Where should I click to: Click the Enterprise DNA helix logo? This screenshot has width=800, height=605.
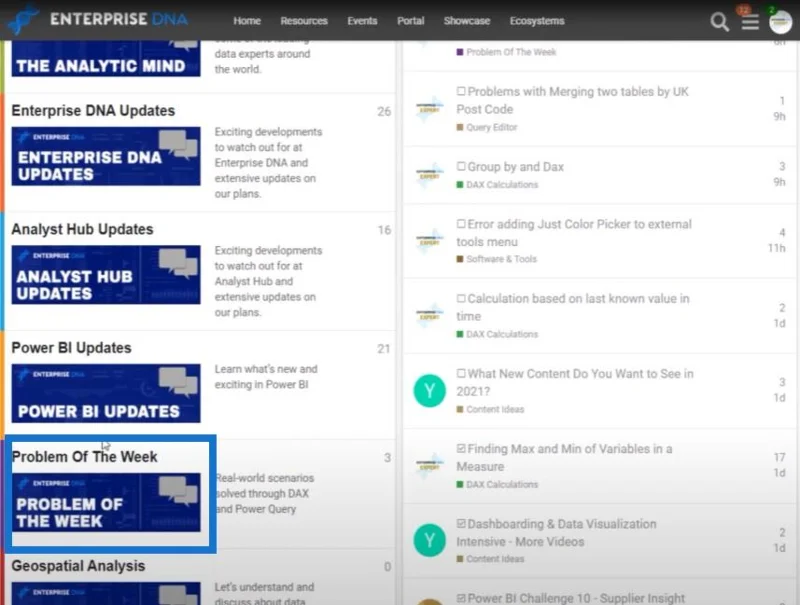point(24,19)
